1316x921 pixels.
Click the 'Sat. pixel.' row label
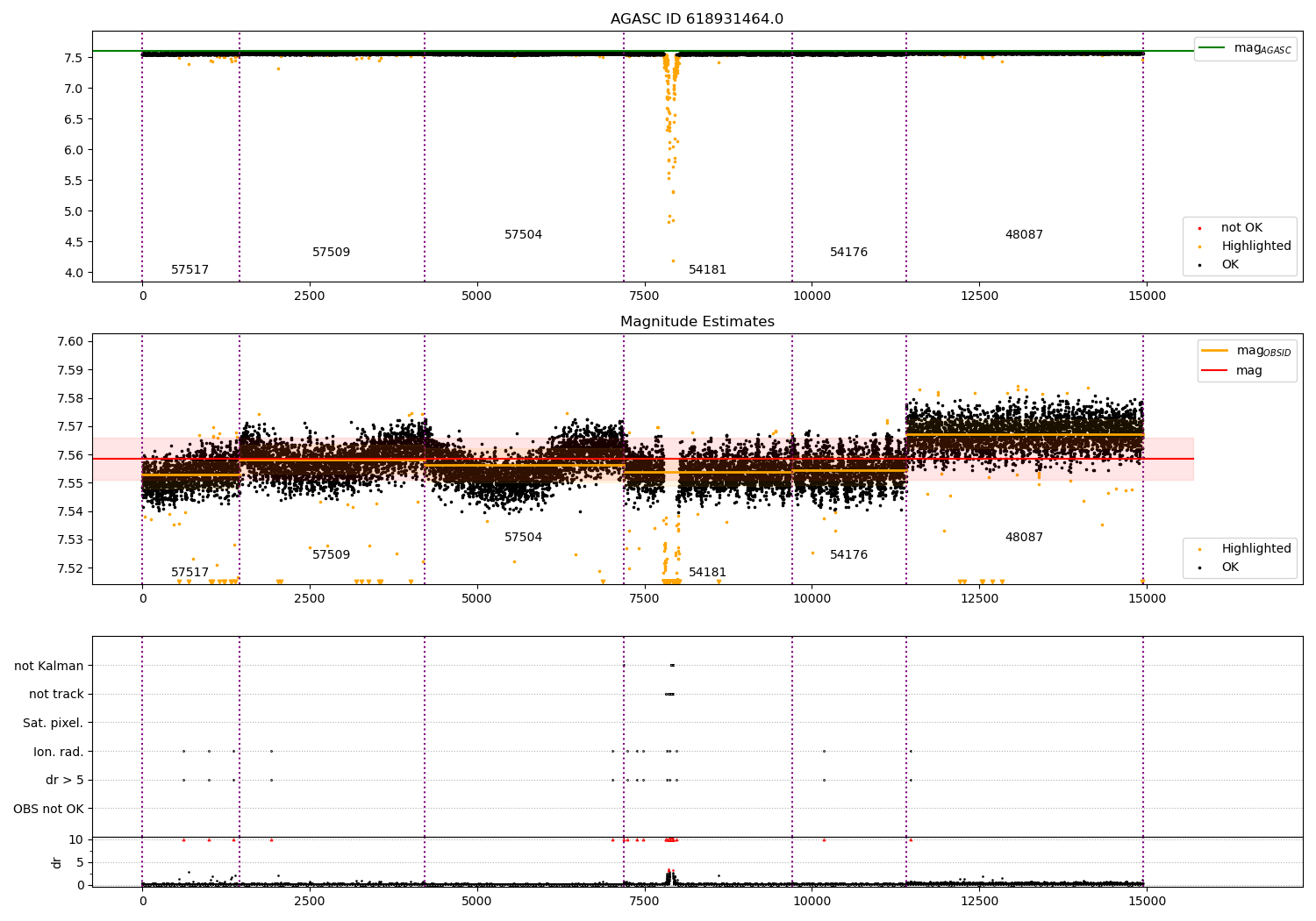tap(54, 724)
